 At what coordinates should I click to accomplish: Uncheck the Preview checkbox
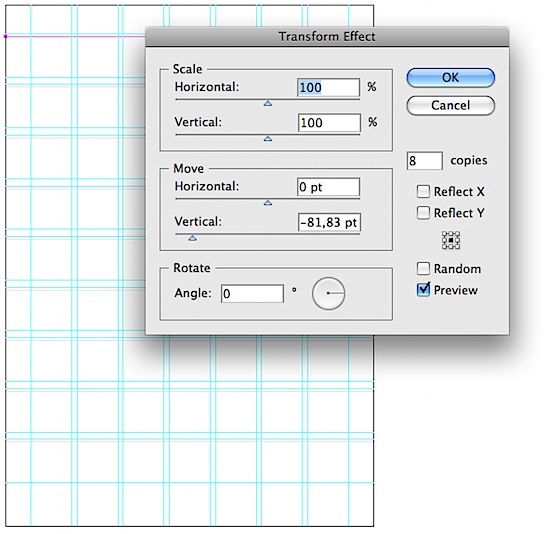click(x=423, y=289)
